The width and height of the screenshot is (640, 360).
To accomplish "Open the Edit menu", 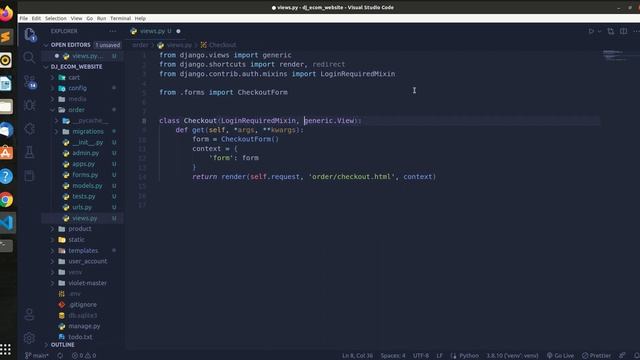I will click(36, 18).
